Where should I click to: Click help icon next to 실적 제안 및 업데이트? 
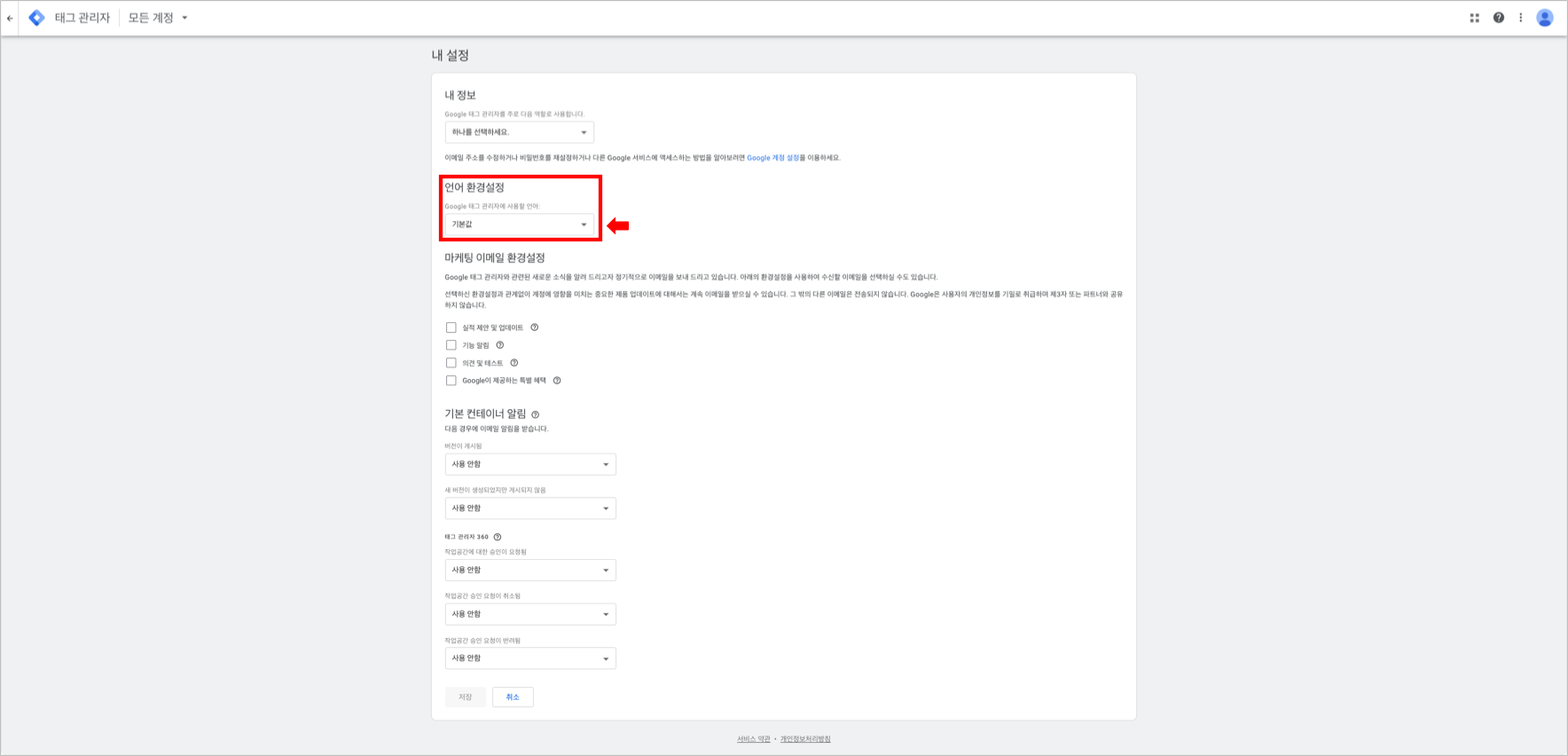(535, 327)
